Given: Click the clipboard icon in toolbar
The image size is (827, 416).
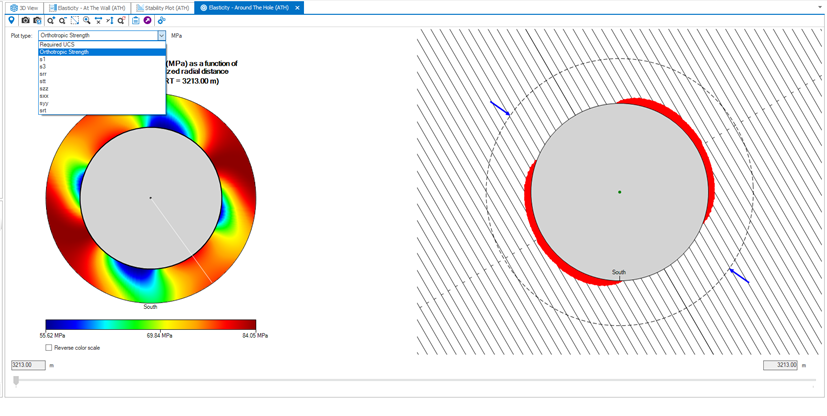Looking at the screenshot, I should point(135,20).
